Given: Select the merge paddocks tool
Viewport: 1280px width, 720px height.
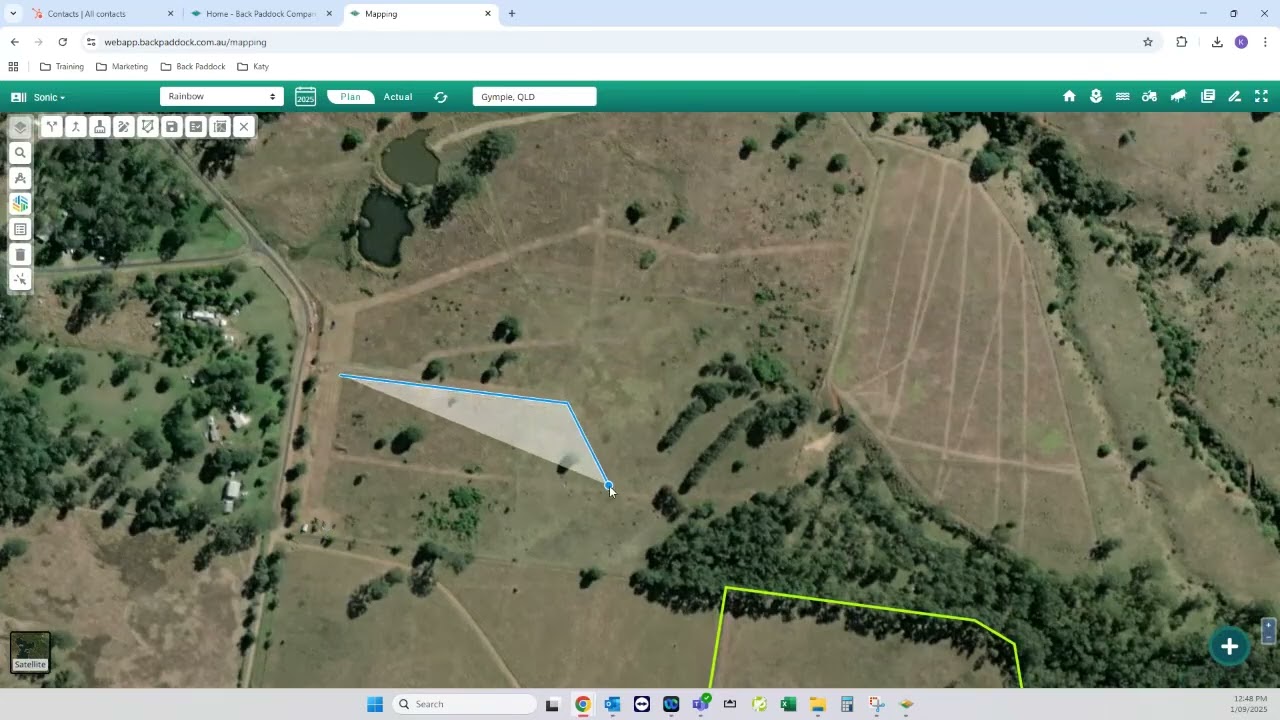Looking at the screenshot, I should pyautogui.click(x=75, y=127).
